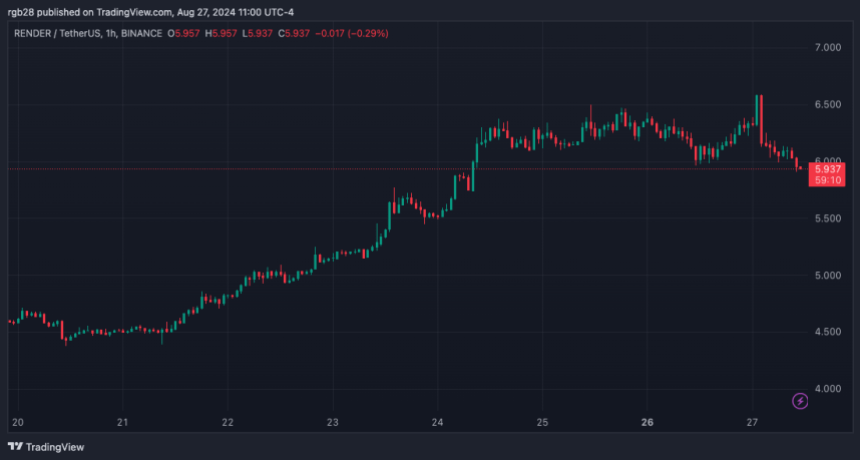Select date 20 on the time axis
This screenshot has height=460, width=860.
(x=16, y=421)
